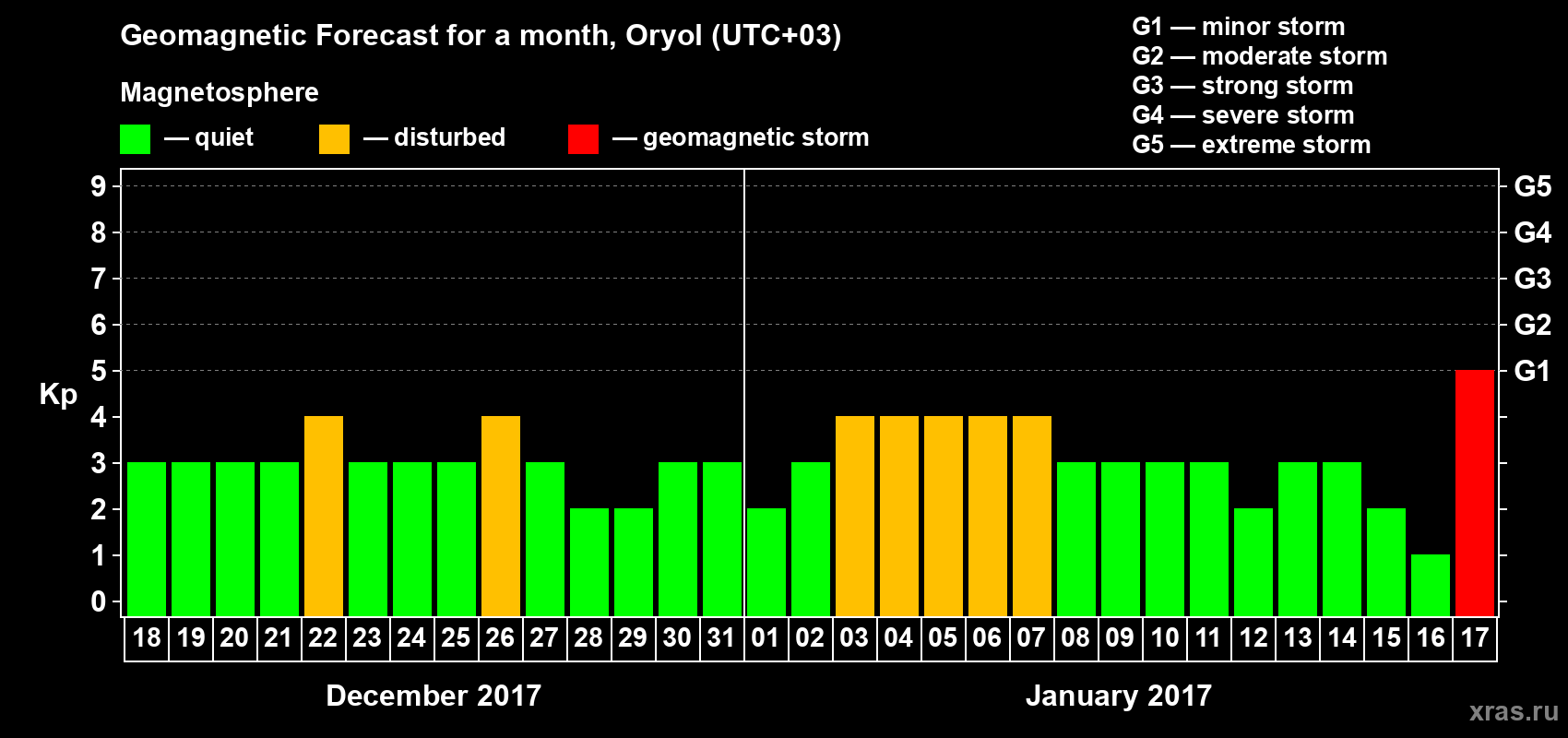The image size is (1568, 738).
Task: Click date label 22 on the axis
Action: (323, 637)
